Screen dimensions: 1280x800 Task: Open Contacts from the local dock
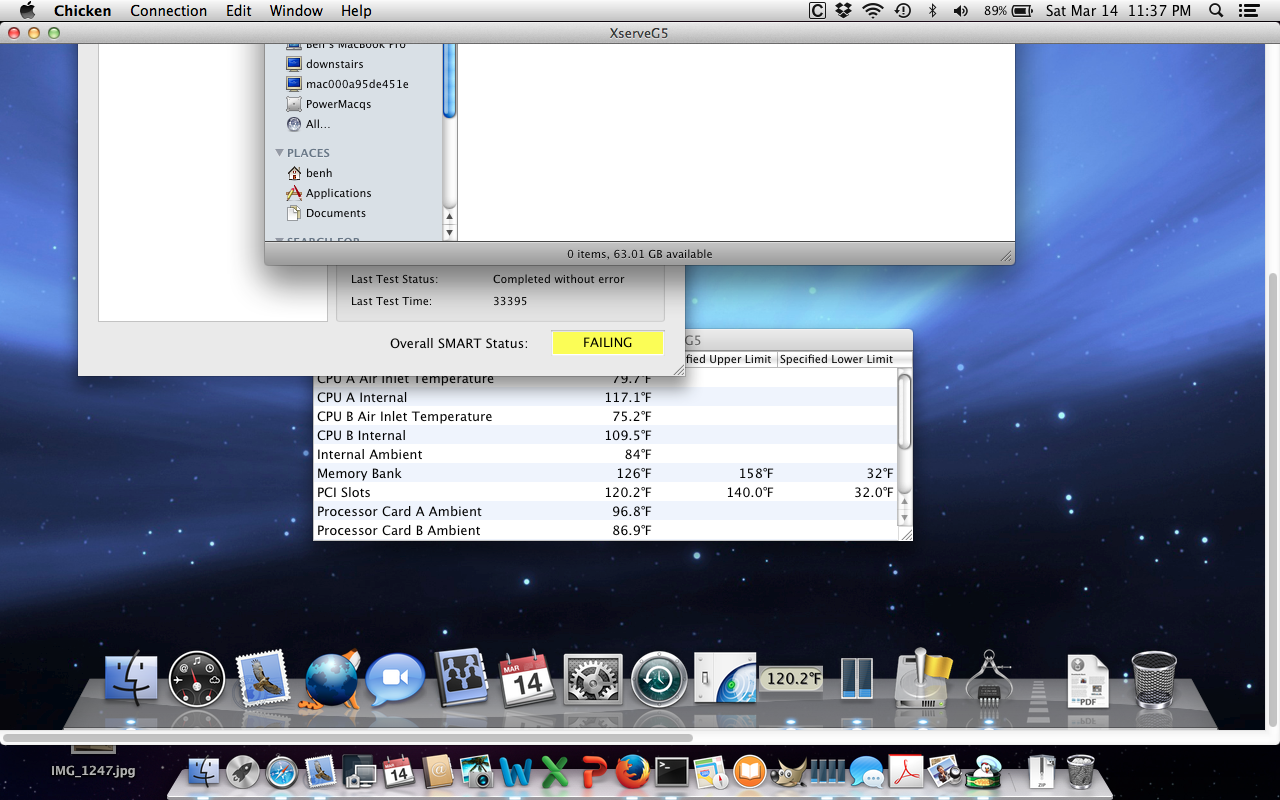[x=438, y=771]
